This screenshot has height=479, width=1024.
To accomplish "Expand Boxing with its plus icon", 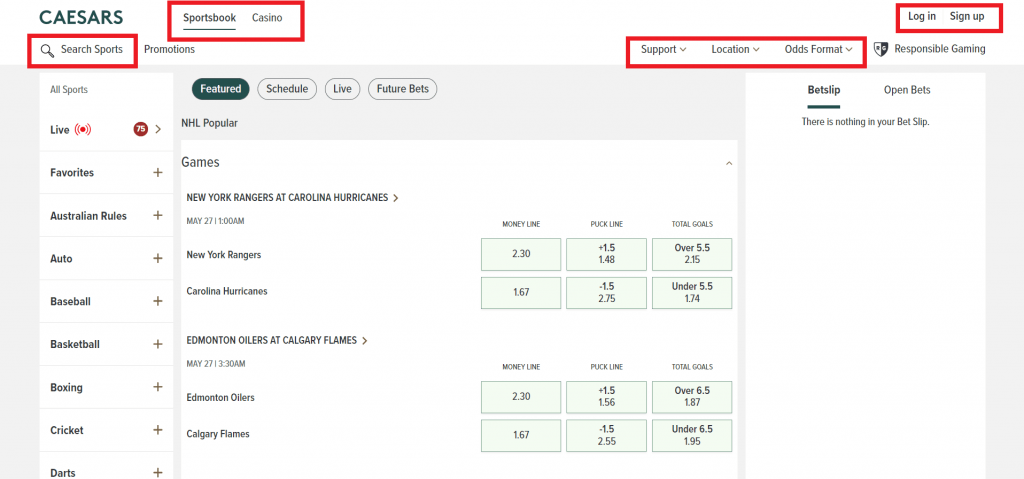I will click(157, 387).
